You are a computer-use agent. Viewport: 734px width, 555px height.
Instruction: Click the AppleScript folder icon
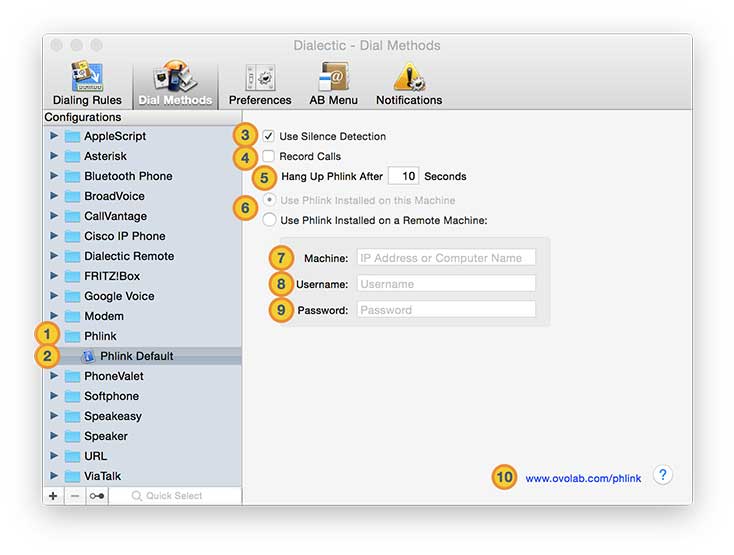(72, 137)
